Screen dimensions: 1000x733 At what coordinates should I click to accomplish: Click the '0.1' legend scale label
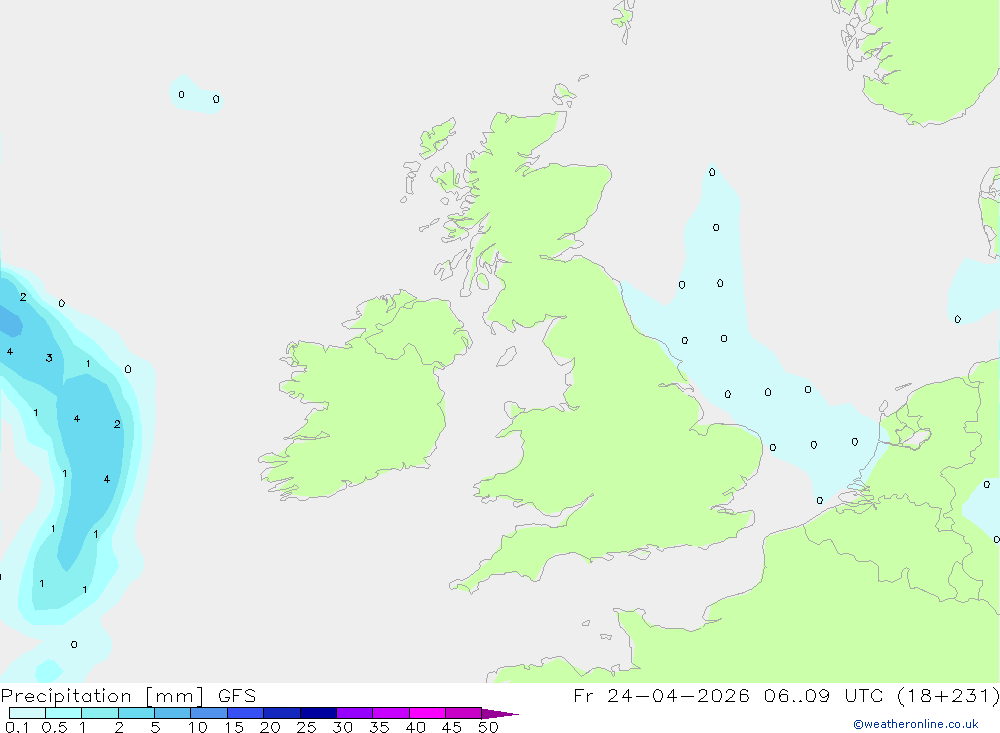(17, 727)
